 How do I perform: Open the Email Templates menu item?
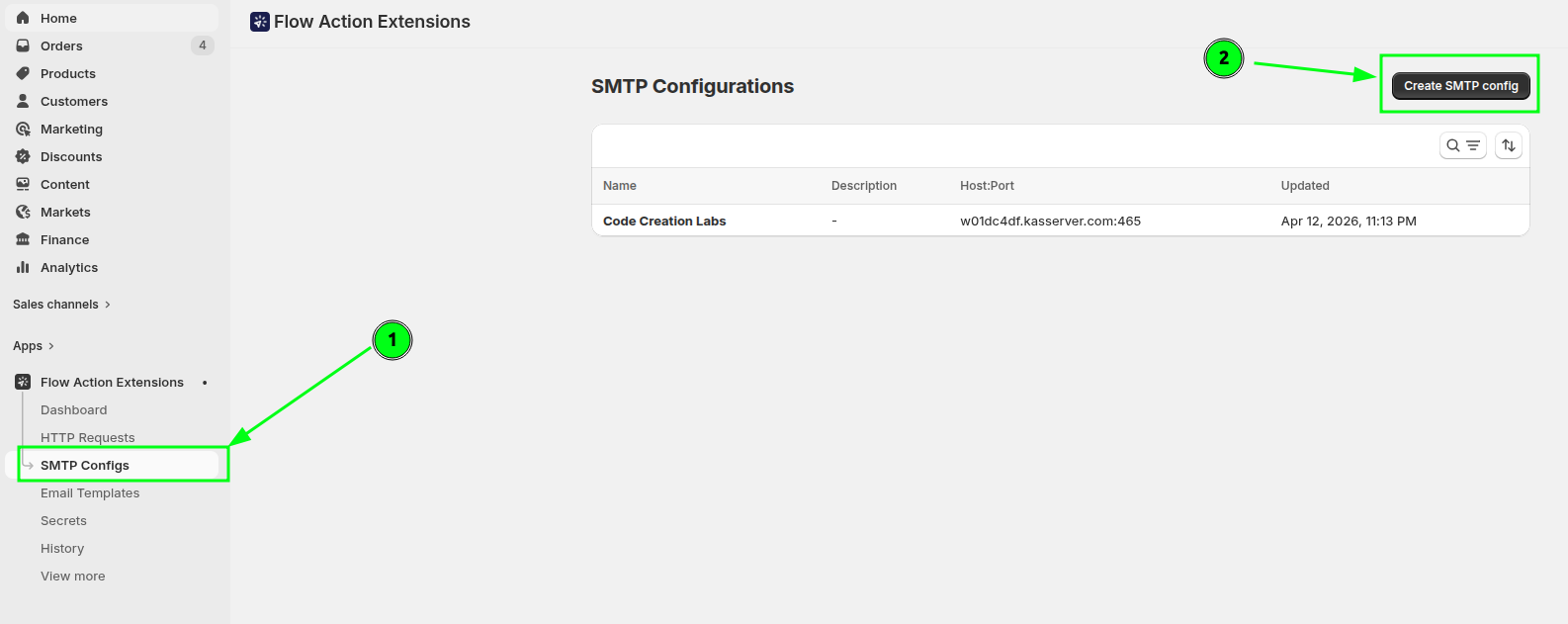coord(90,493)
